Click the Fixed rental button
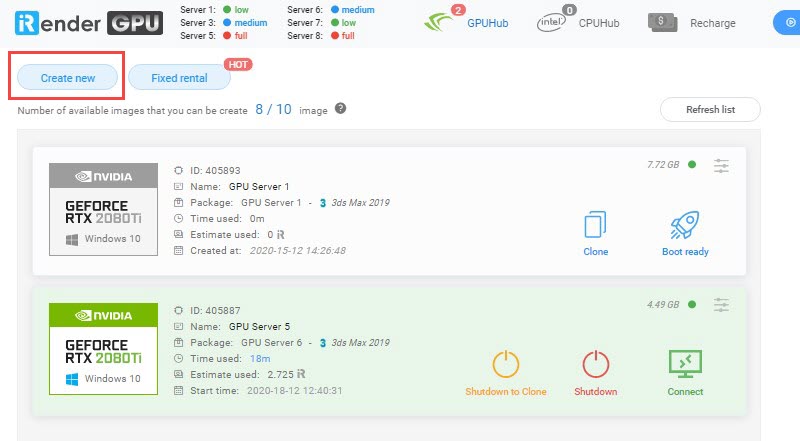800x441 pixels. [x=181, y=77]
